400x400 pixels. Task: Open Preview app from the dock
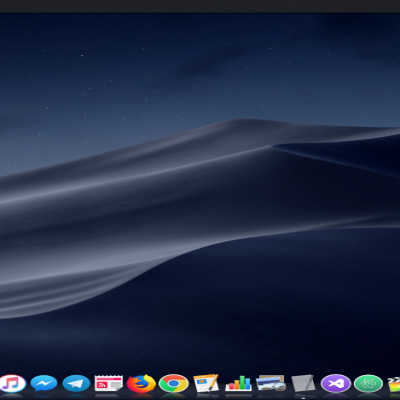(x=271, y=383)
